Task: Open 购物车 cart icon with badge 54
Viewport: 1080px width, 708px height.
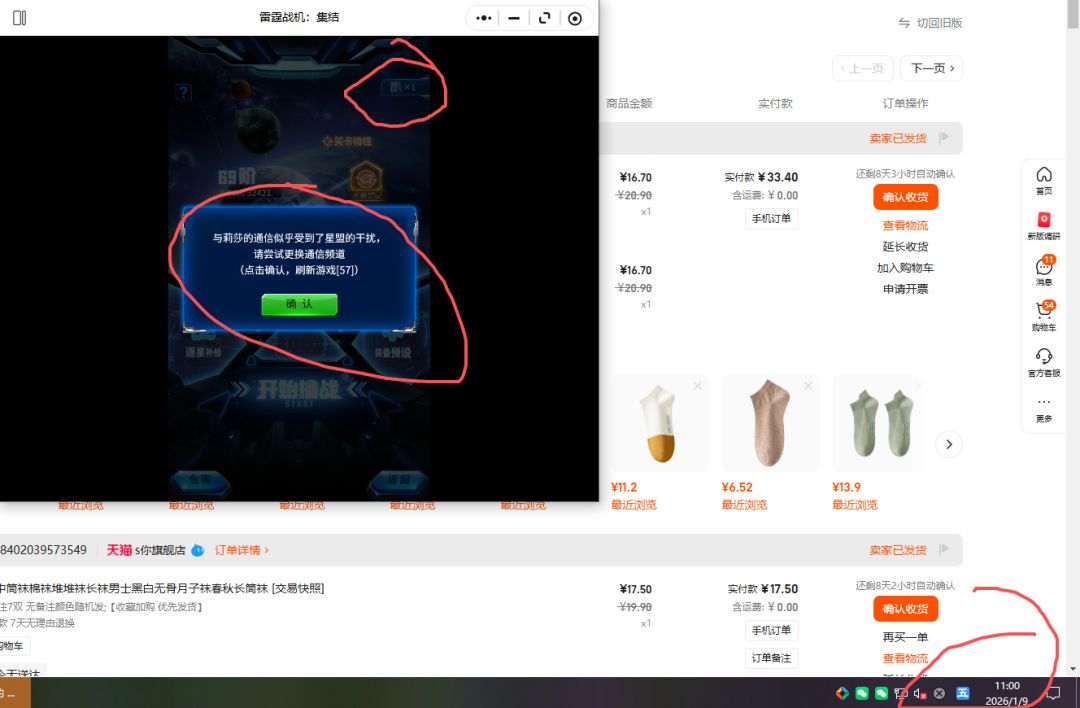Action: pyautogui.click(x=1044, y=316)
